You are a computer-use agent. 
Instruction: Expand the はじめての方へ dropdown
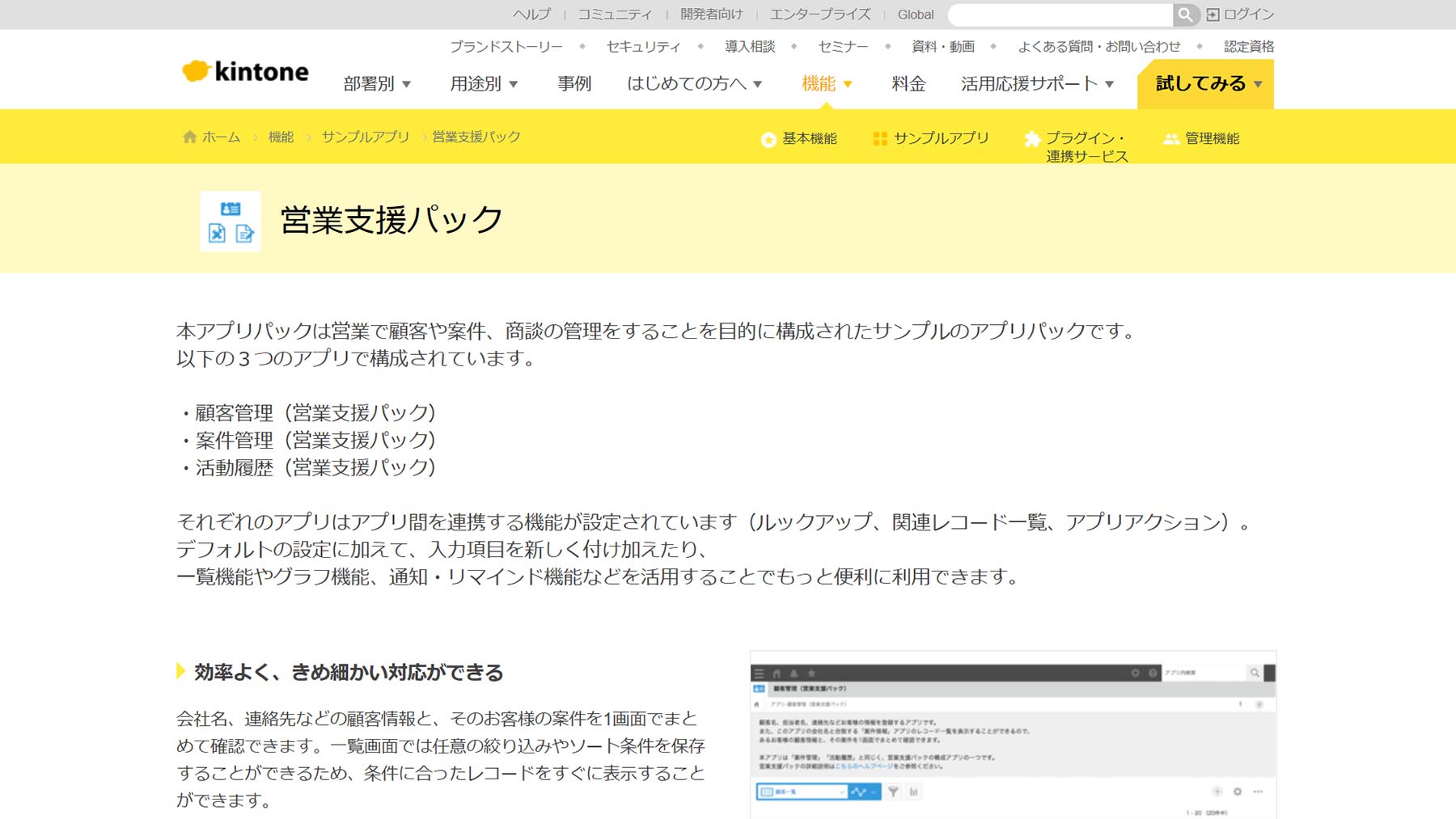pos(695,84)
